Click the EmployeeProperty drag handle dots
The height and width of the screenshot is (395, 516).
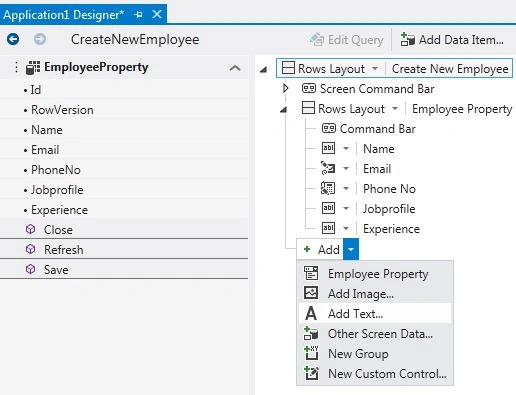pyautogui.click(x=16, y=67)
